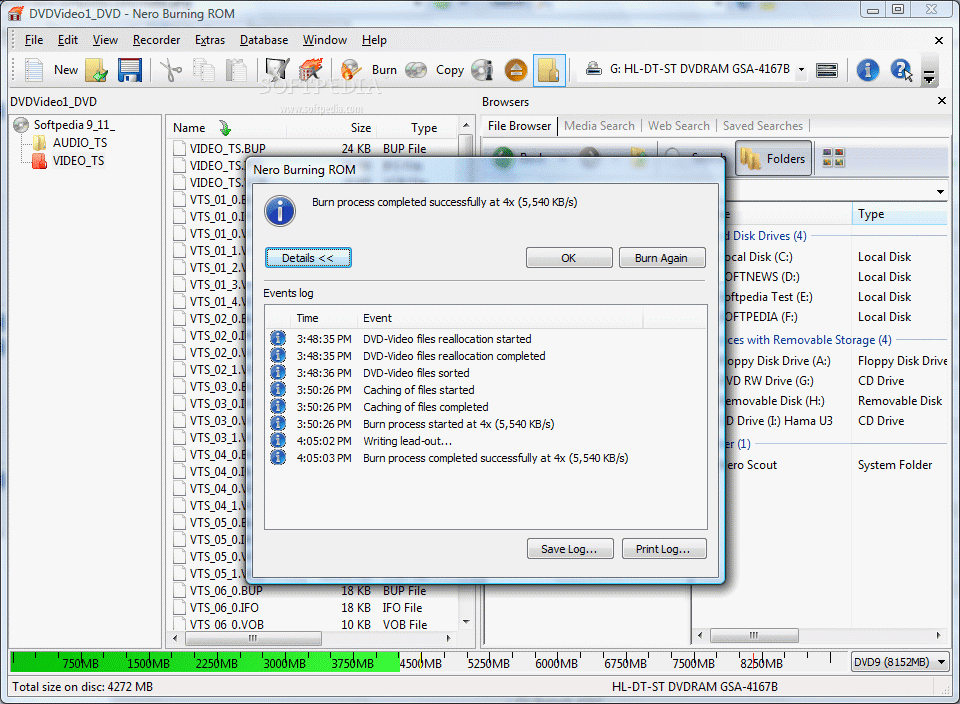Open the File menu
The image size is (960, 704).
pos(34,40)
